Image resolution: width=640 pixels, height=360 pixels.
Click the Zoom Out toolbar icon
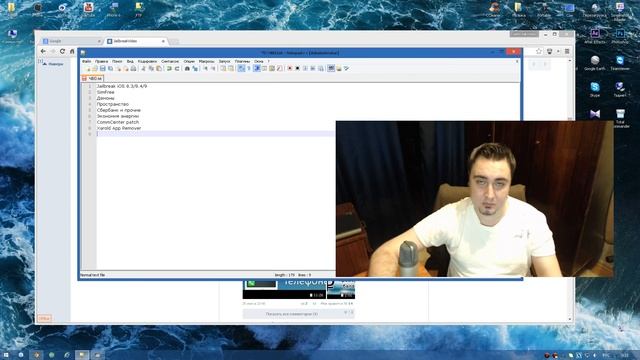coord(213,69)
